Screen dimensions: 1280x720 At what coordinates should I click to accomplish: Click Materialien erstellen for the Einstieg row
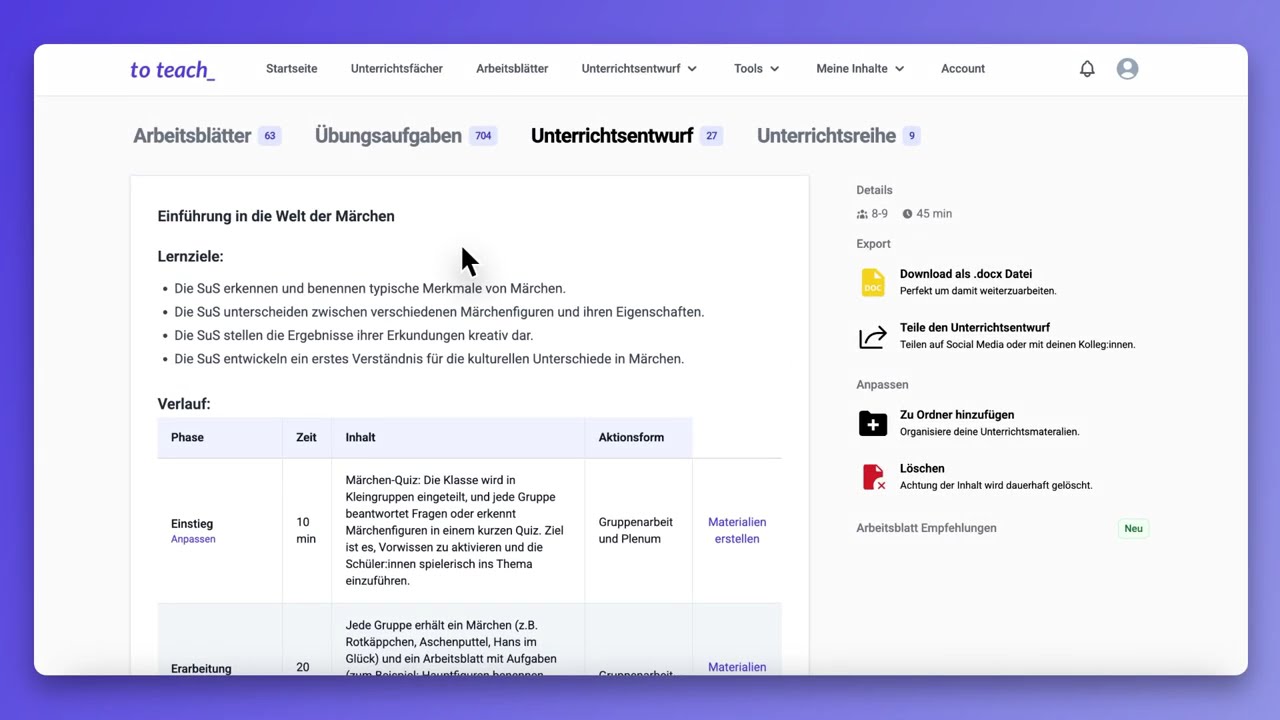coord(737,530)
